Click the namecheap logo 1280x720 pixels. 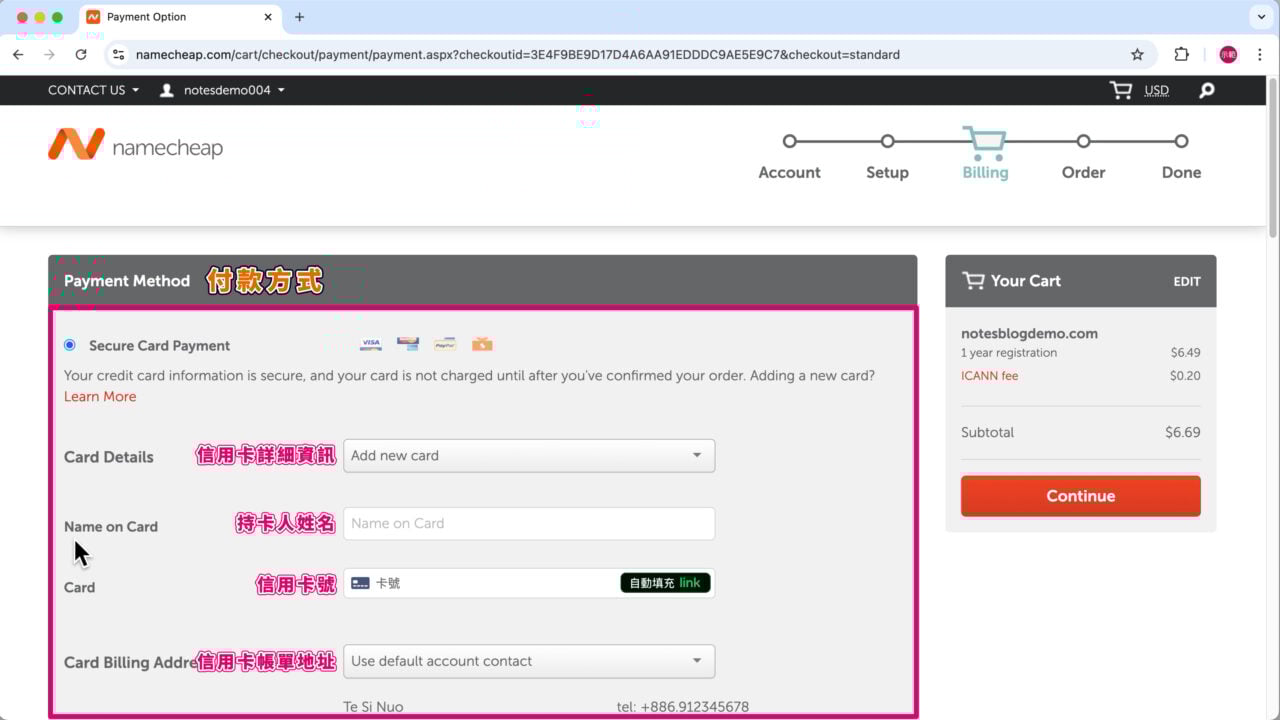pyautogui.click(x=135, y=146)
